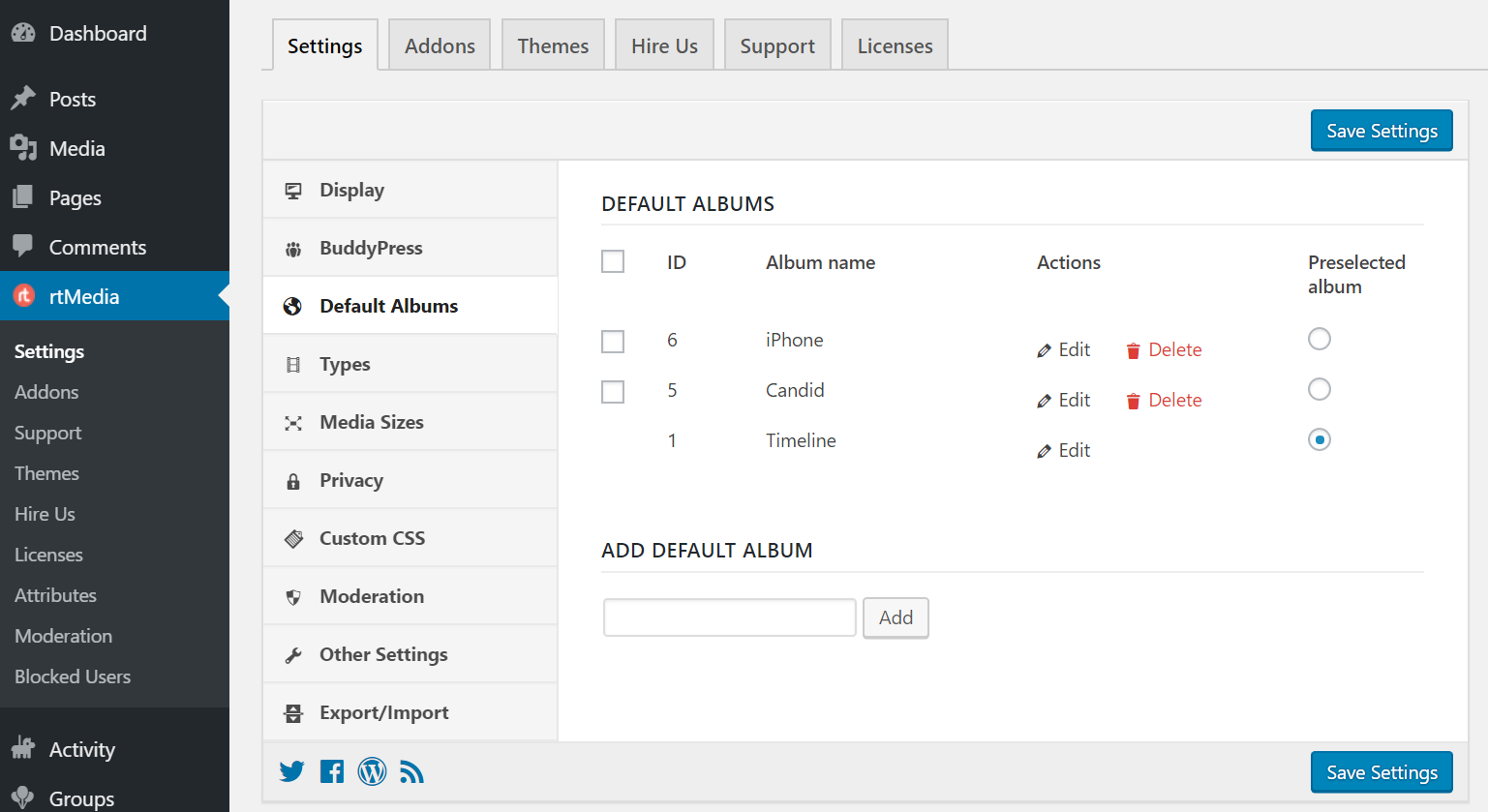This screenshot has width=1488, height=812.
Task: Open the WordPress icon in the footer
Action: point(372,771)
